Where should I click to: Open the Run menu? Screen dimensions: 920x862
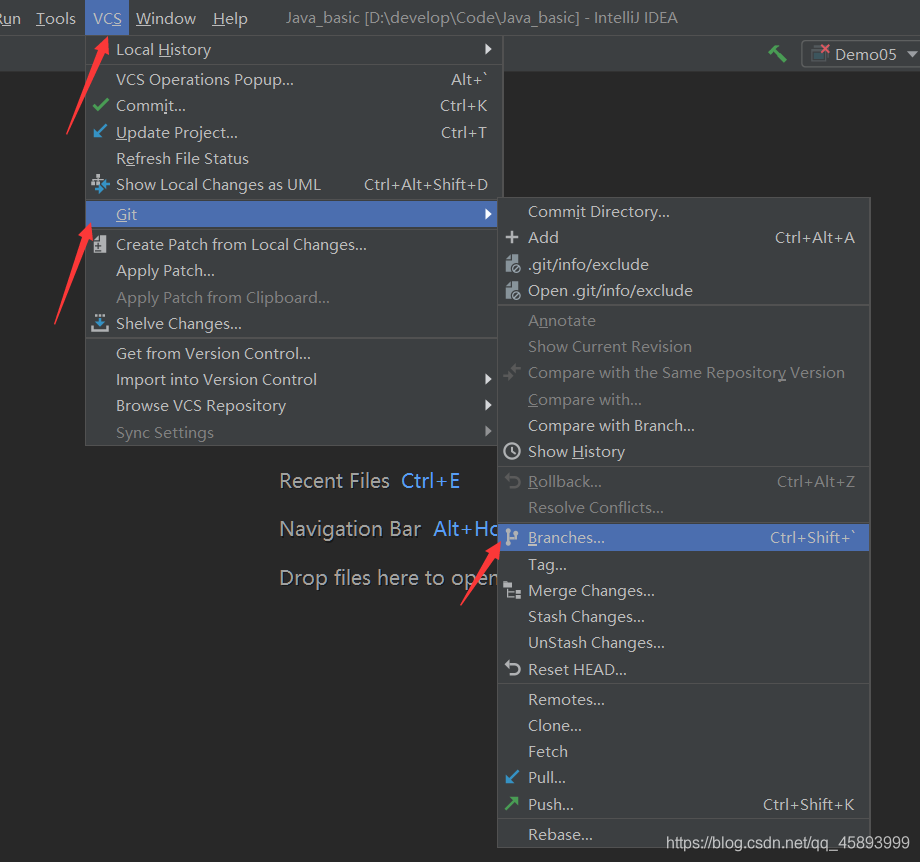tap(10, 18)
